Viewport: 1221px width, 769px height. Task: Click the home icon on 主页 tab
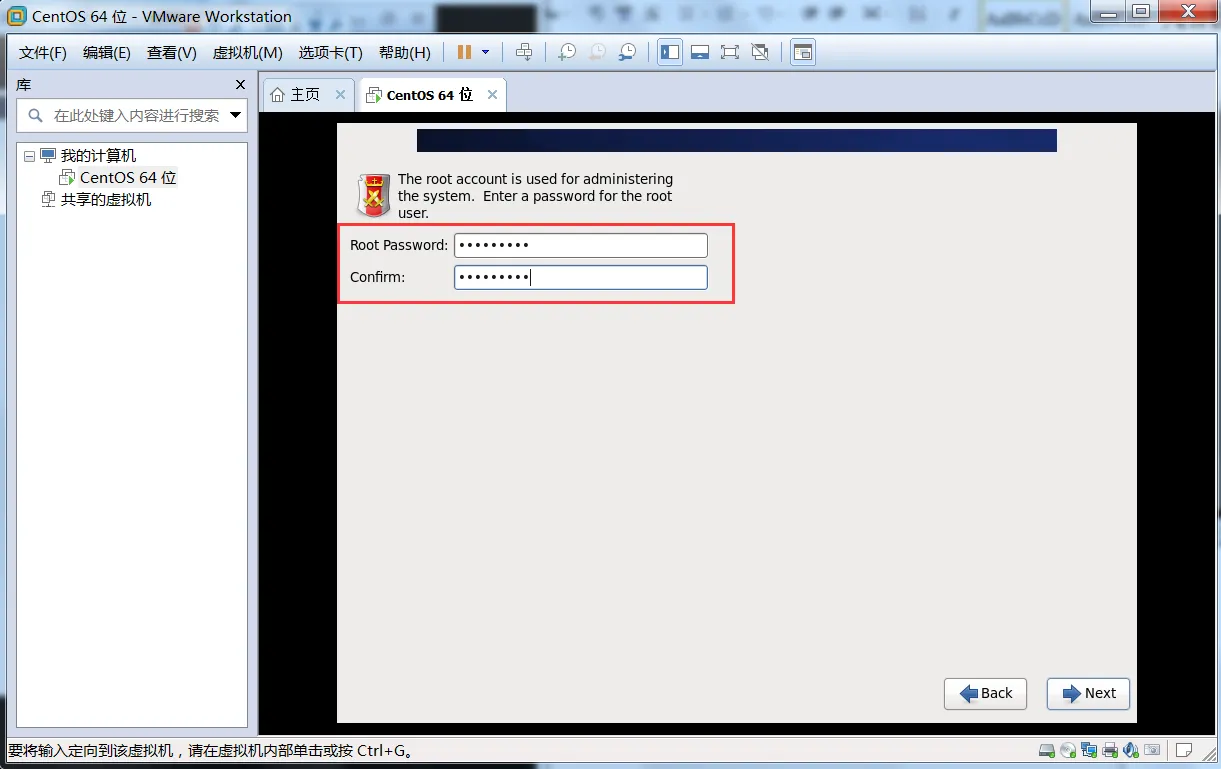(x=278, y=95)
